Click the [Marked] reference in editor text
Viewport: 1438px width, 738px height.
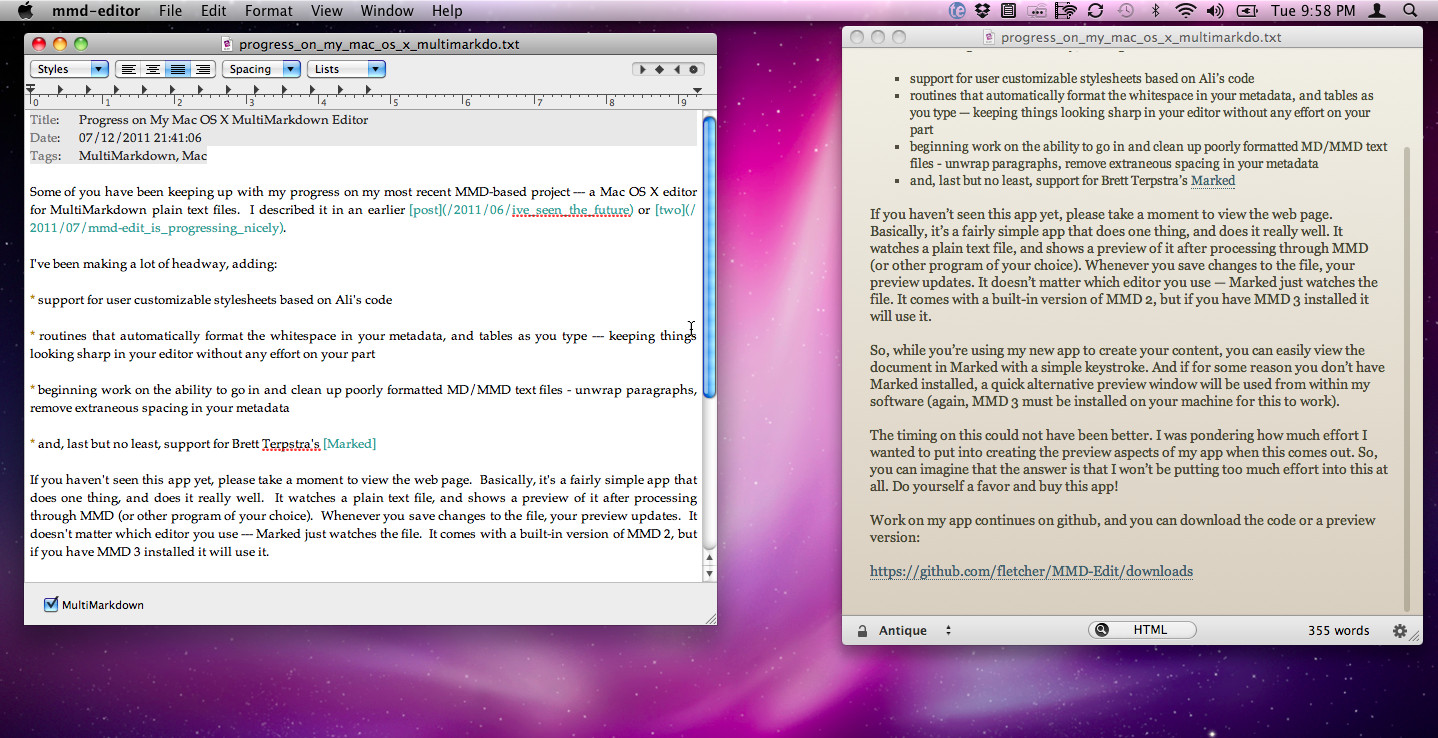pos(349,443)
